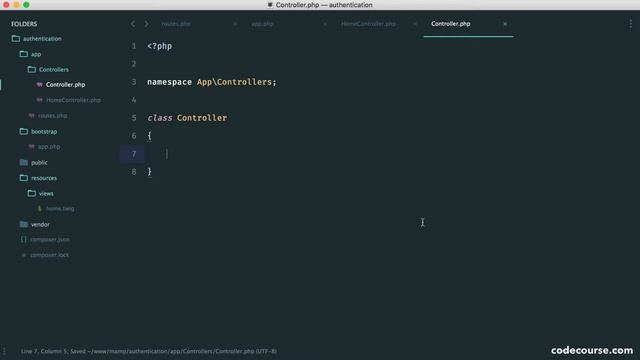
Task: Click the namespace keyword in the code
Action: coord(169,82)
